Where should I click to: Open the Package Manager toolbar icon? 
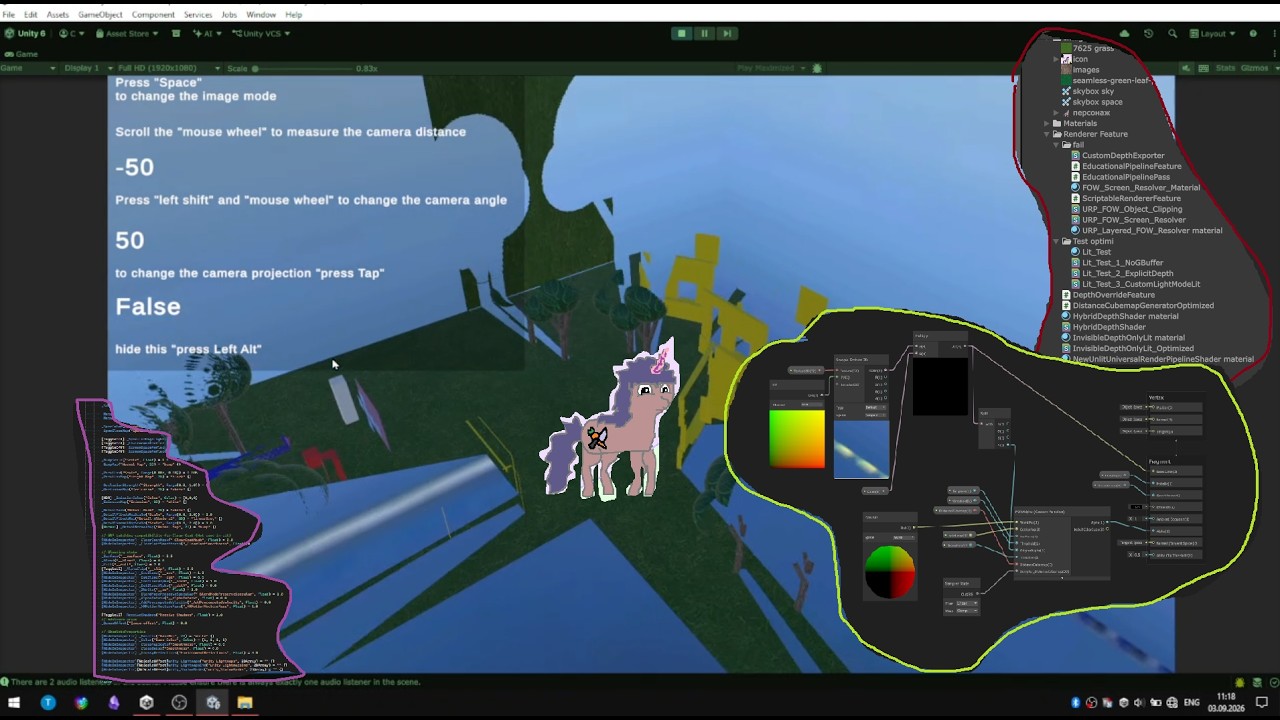pos(176,33)
